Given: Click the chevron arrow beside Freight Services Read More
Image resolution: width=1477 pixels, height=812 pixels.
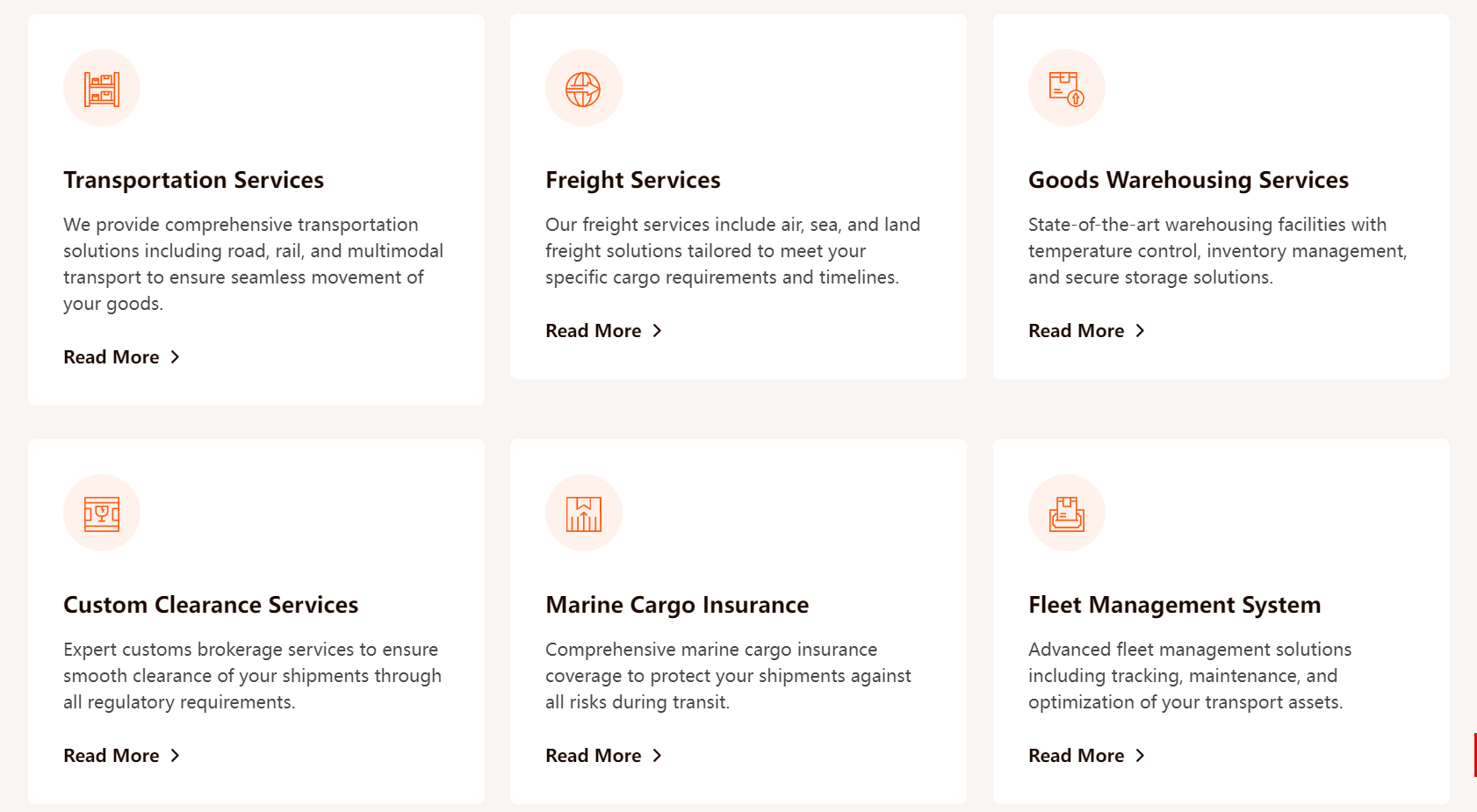Looking at the screenshot, I should coord(657,331).
